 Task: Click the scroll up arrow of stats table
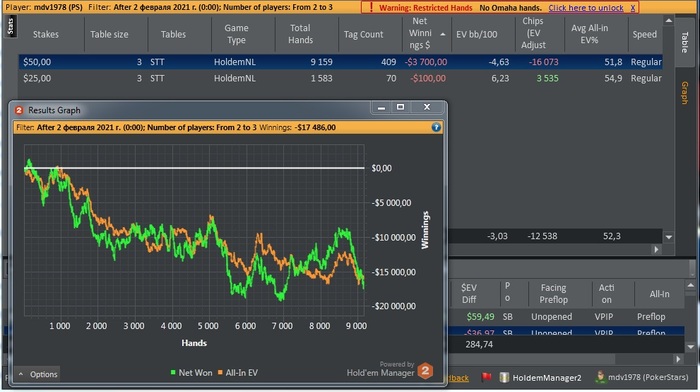point(668,21)
